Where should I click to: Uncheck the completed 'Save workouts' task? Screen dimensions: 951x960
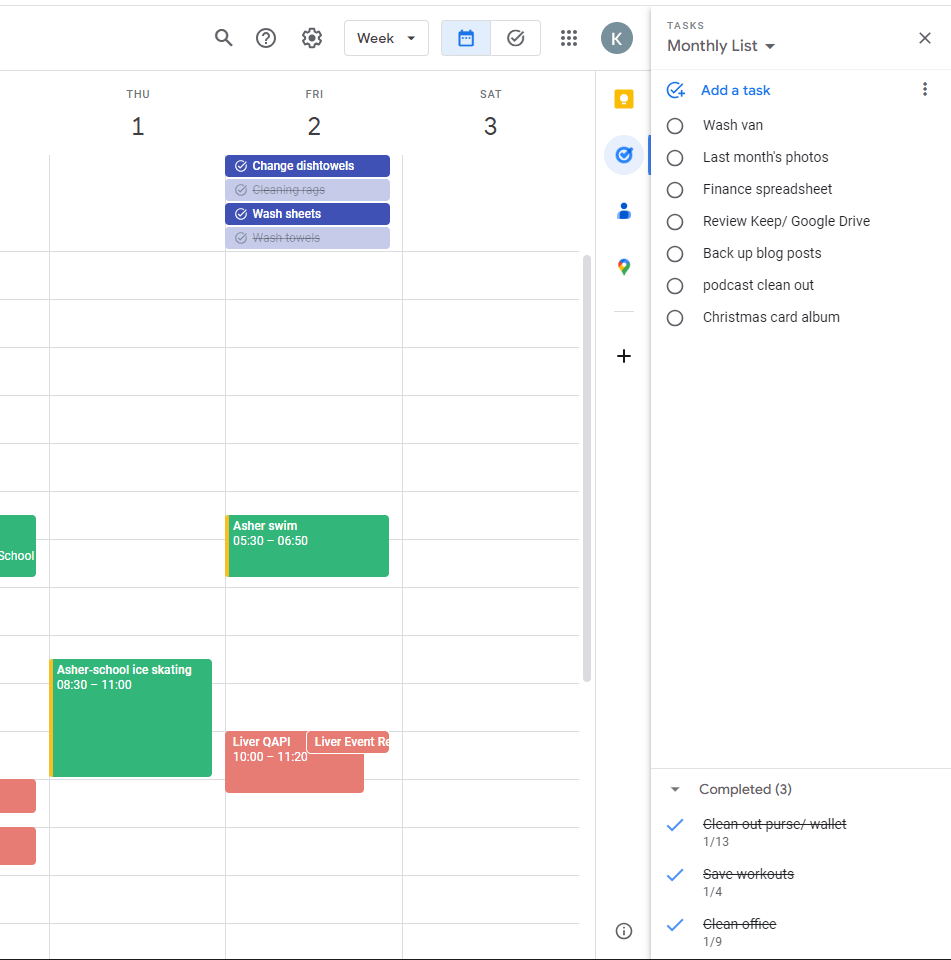[675, 875]
